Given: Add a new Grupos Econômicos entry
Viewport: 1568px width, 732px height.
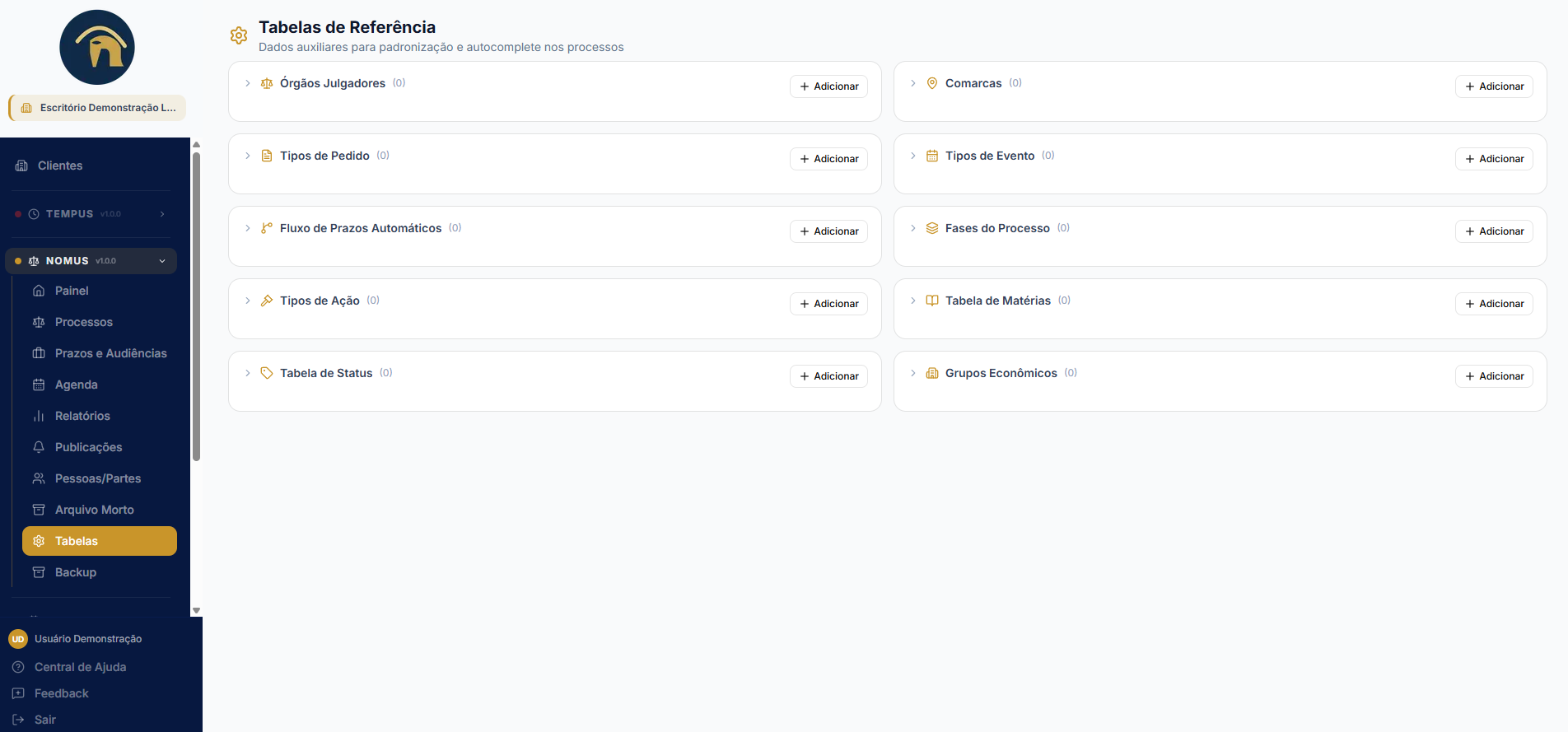Looking at the screenshot, I should click(1494, 376).
